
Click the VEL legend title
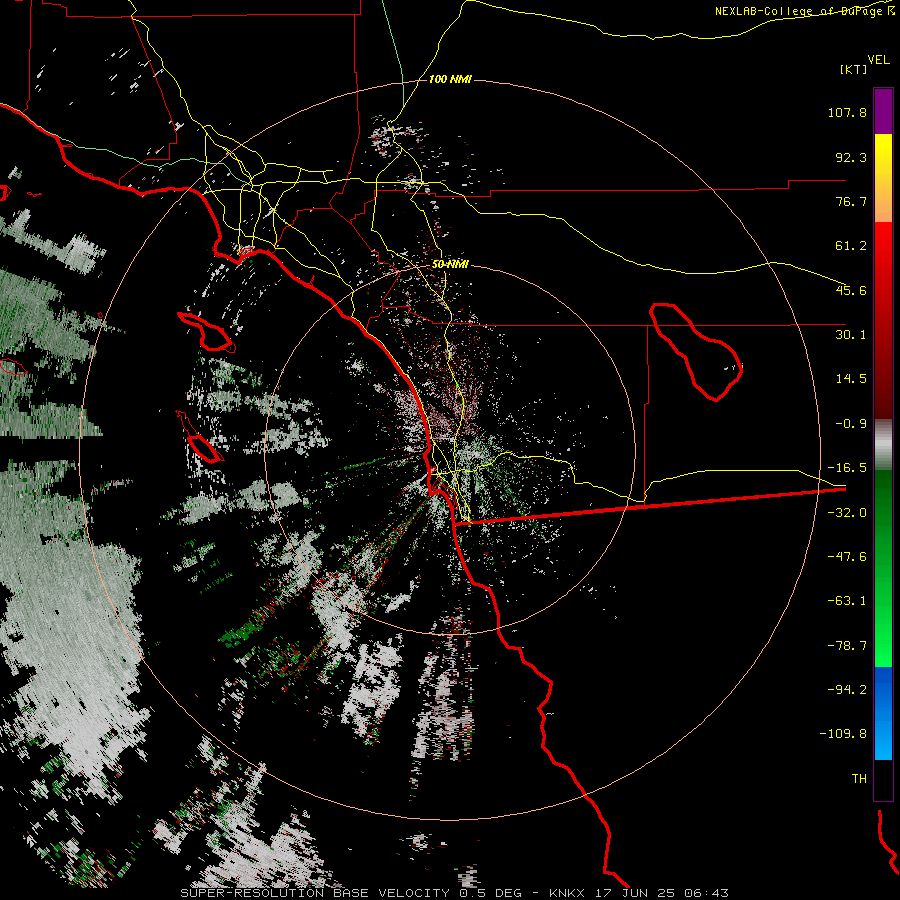[879, 60]
